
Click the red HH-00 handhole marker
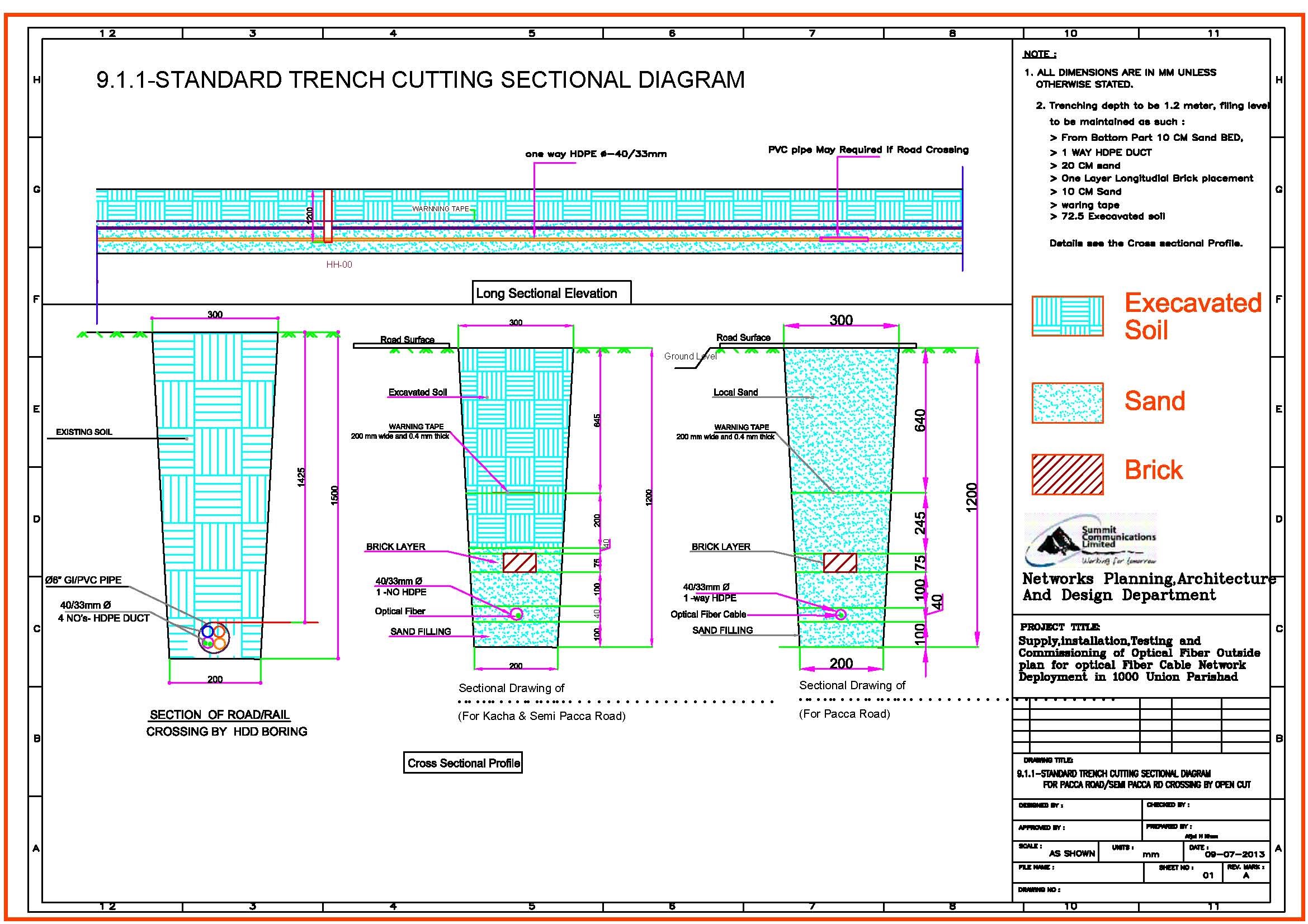(328, 216)
